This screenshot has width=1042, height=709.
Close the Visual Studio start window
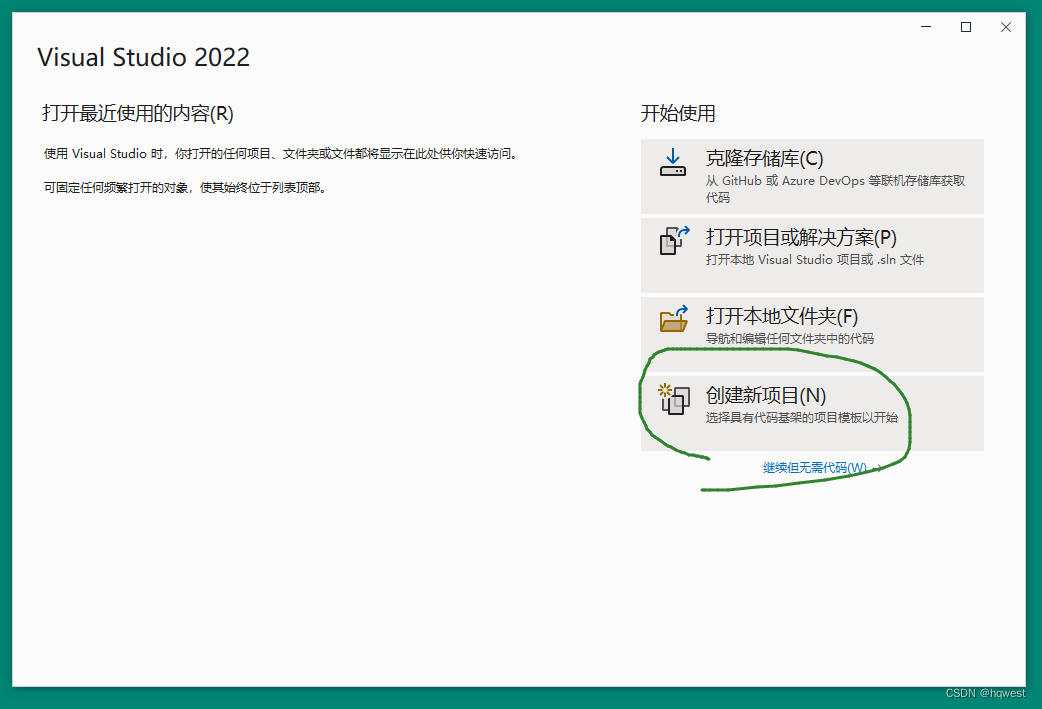[x=1005, y=27]
